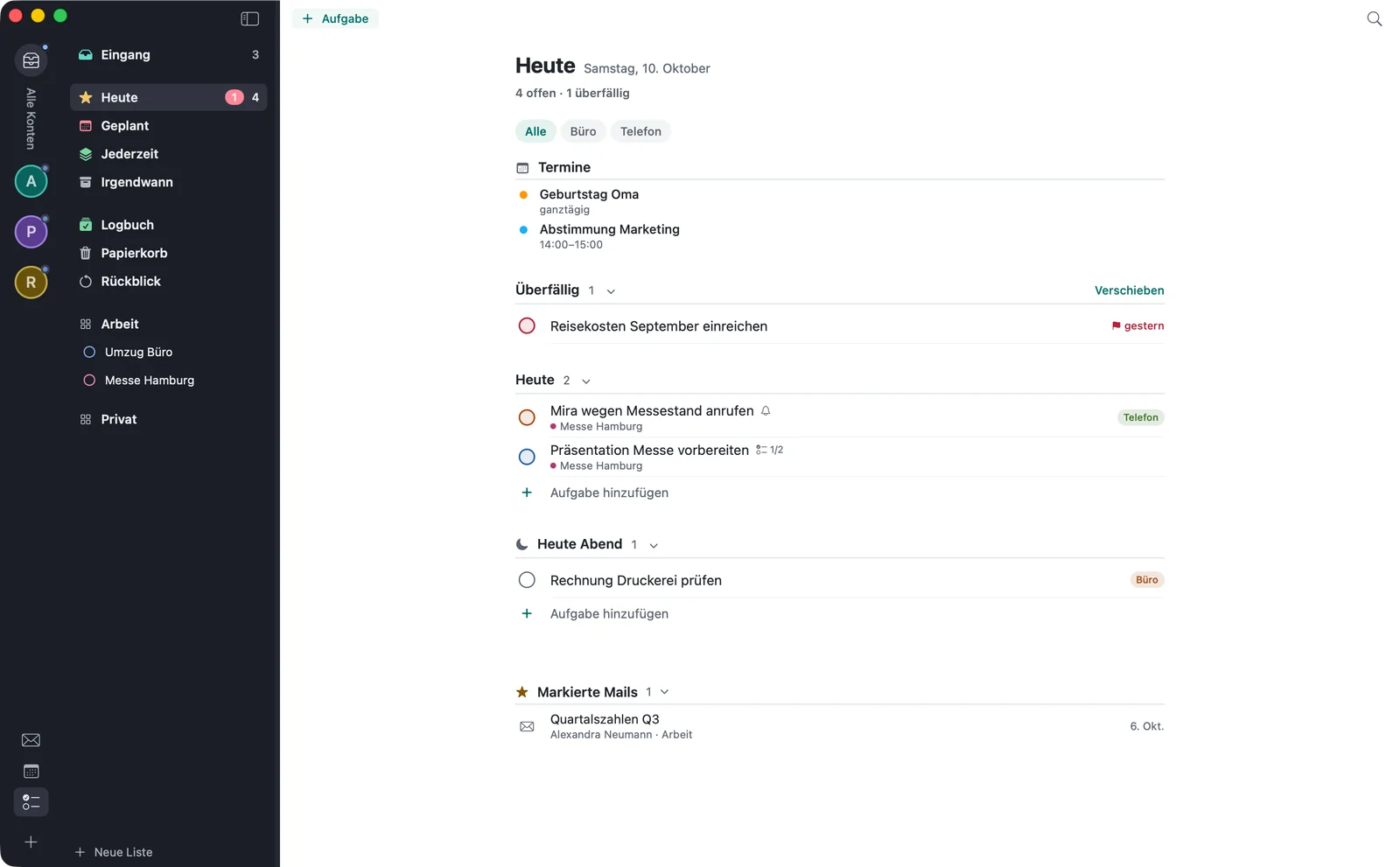Viewport: 1400px width, 867px height.
Task: Create a Neue Liste
Action: point(114,852)
